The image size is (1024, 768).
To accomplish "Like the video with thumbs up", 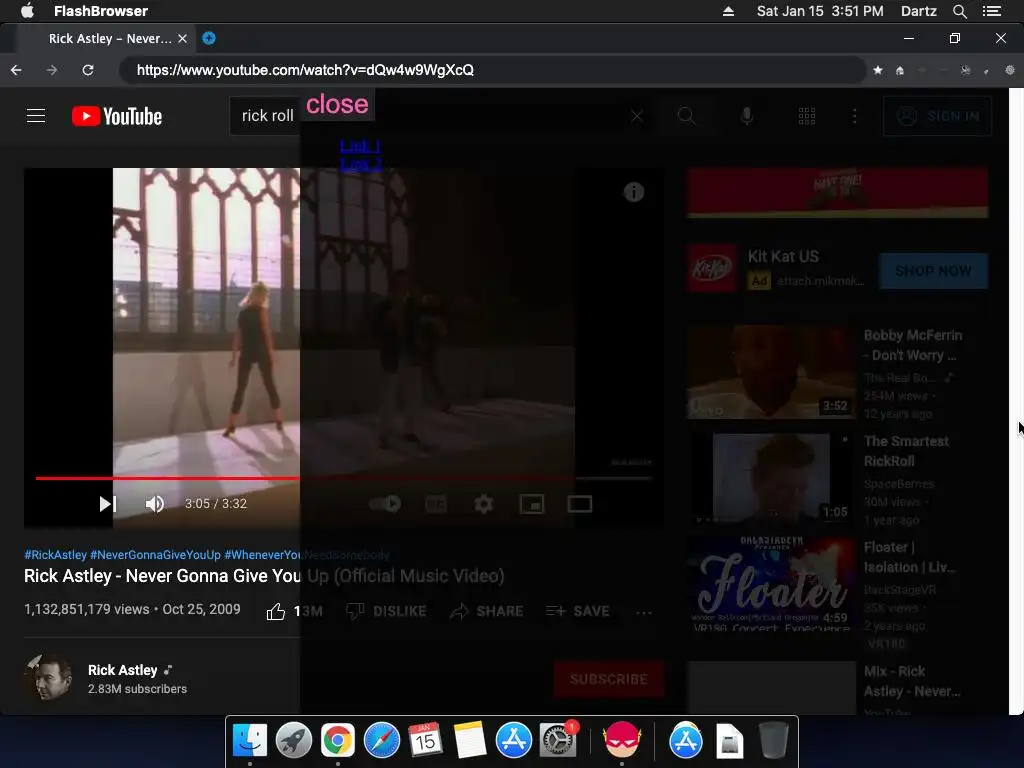I will tap(276, 611).
